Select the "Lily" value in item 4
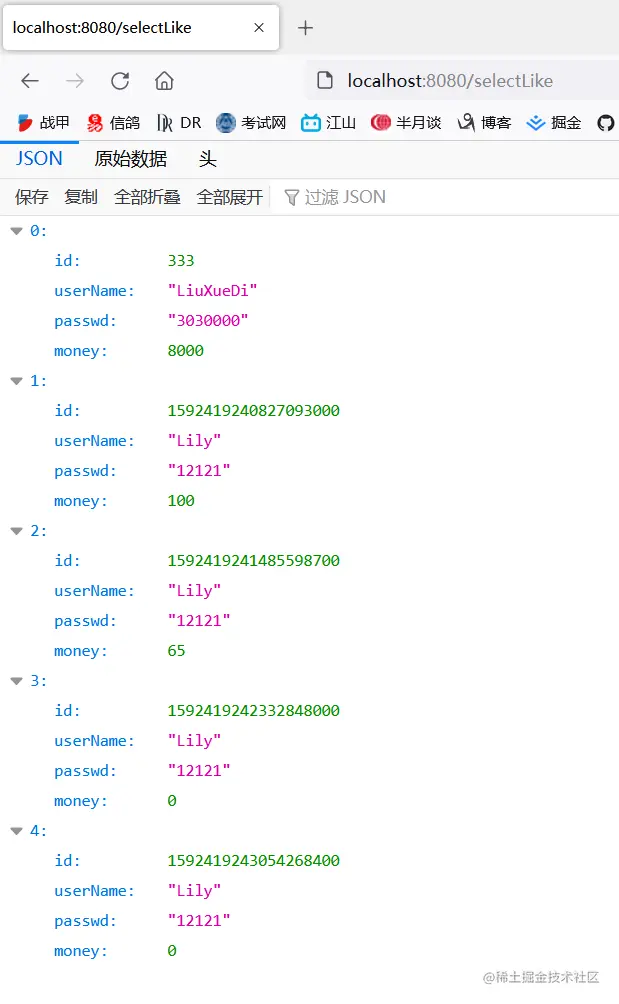Viewport: 619px width, 1004px height. pos(195,891)
